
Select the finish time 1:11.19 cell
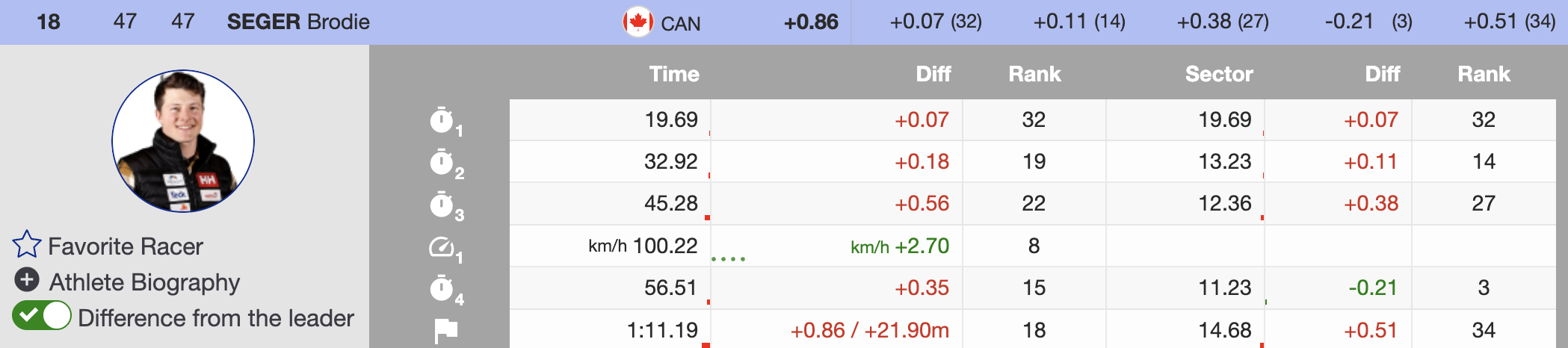pos(662,330)
